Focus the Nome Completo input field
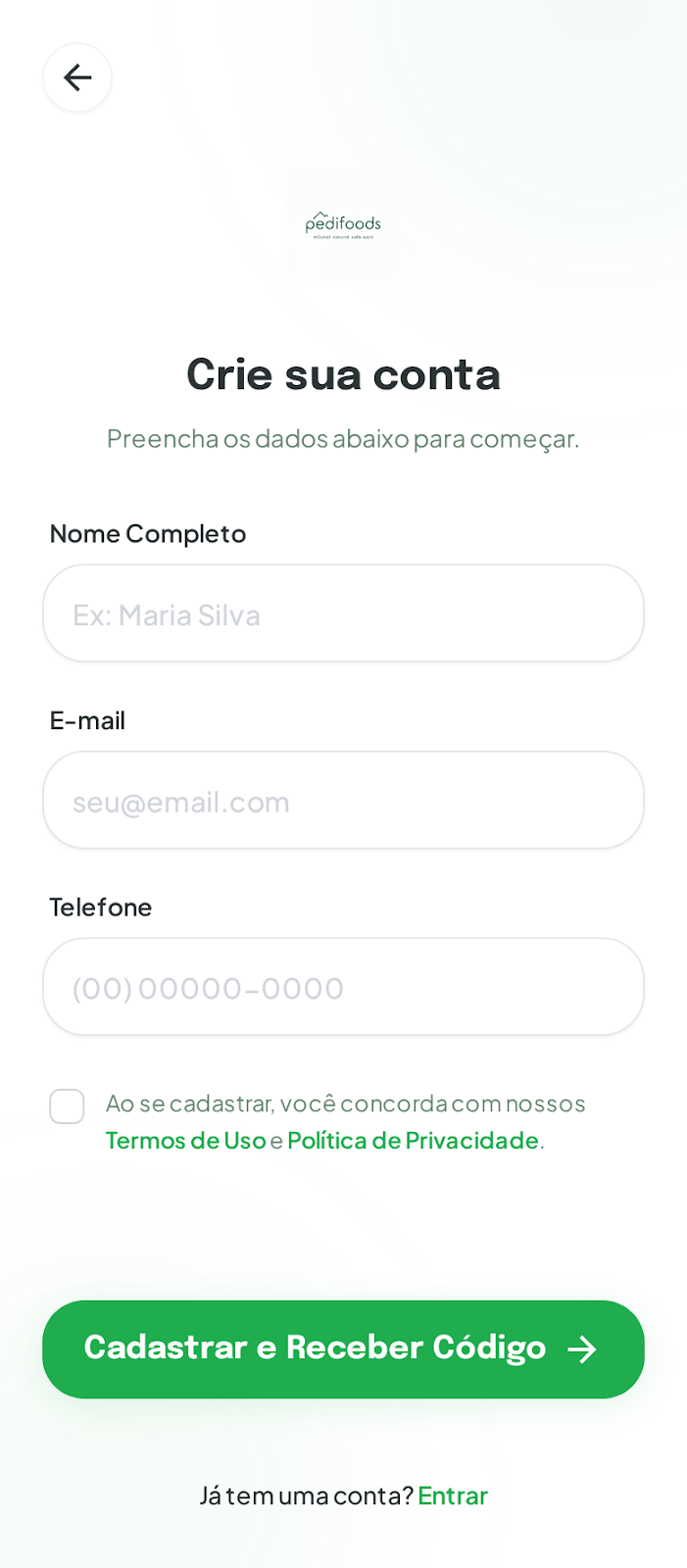Image resolution: width=687 pixels, height=1568 pixels. pos(343,612)
